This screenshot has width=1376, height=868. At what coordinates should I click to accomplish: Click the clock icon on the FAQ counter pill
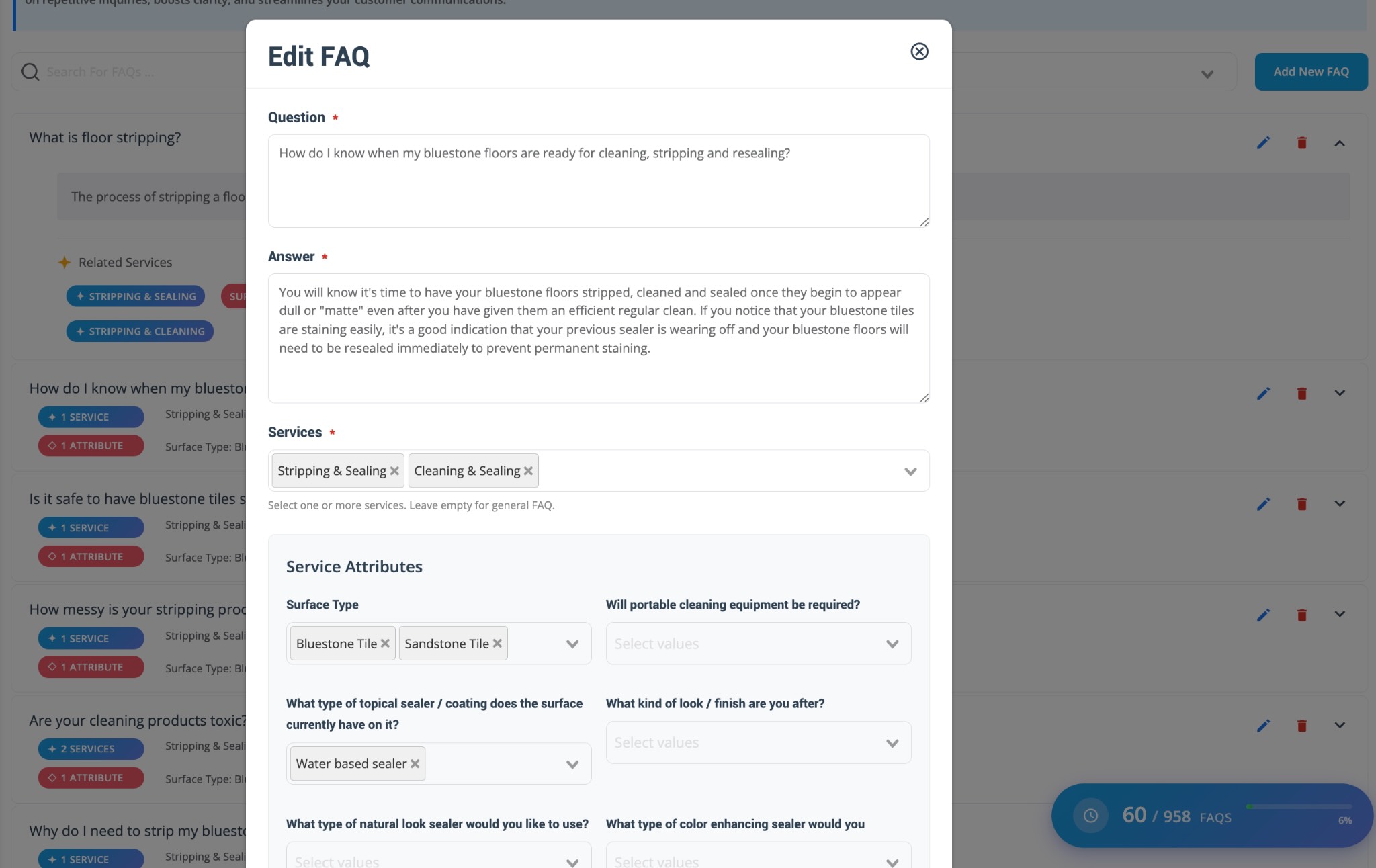[1092, 816]
